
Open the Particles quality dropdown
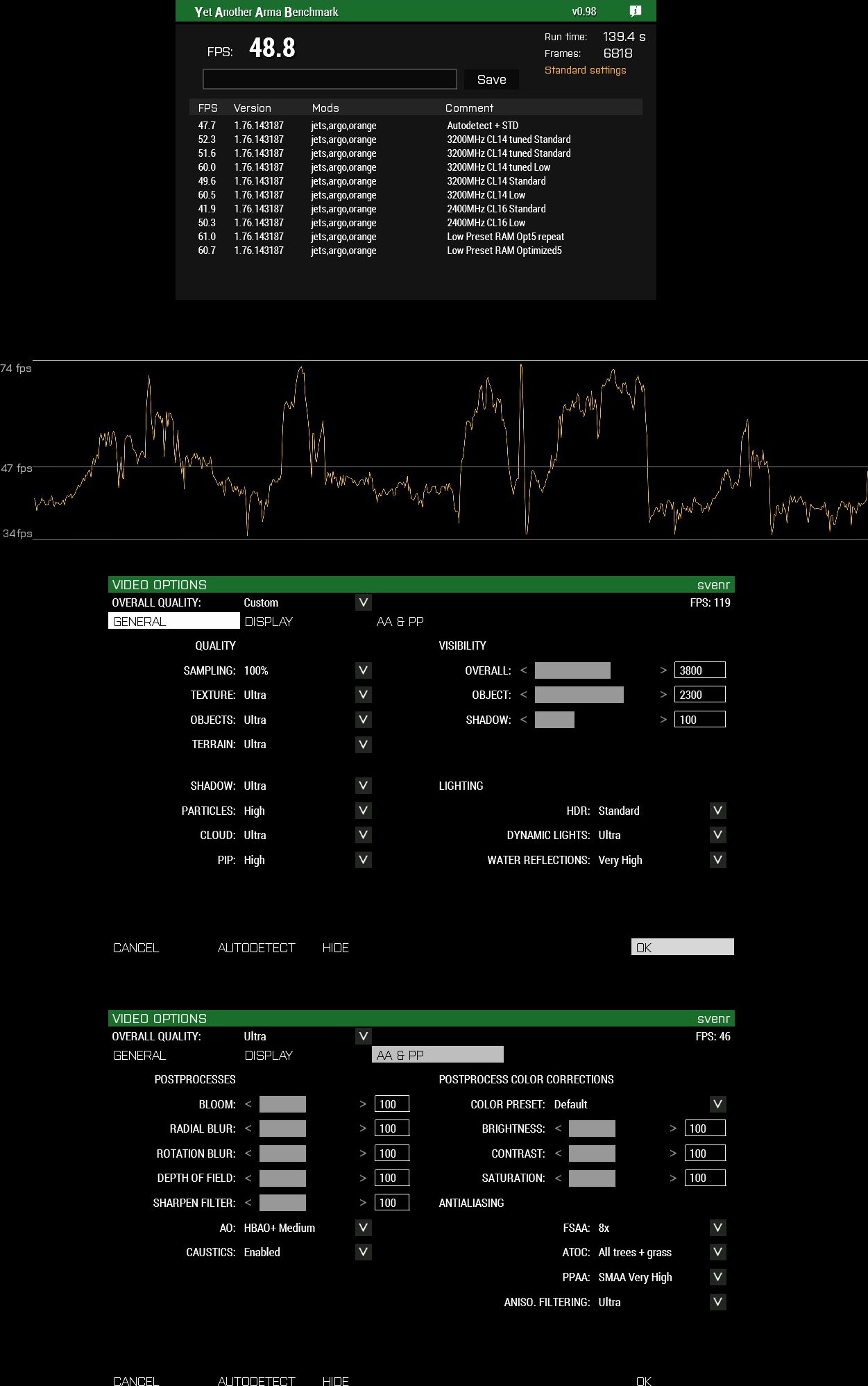(364, 811)
